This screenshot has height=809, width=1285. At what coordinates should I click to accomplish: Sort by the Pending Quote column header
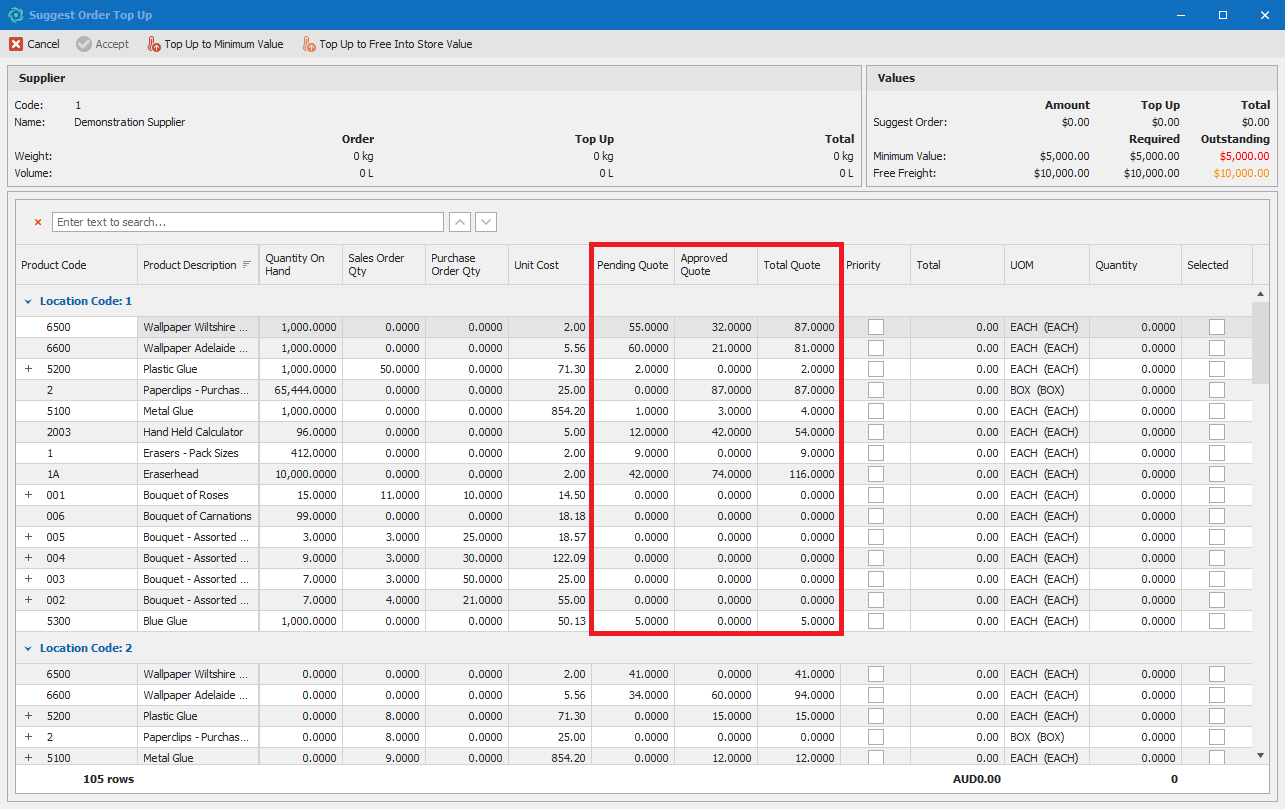click(632, 265)
